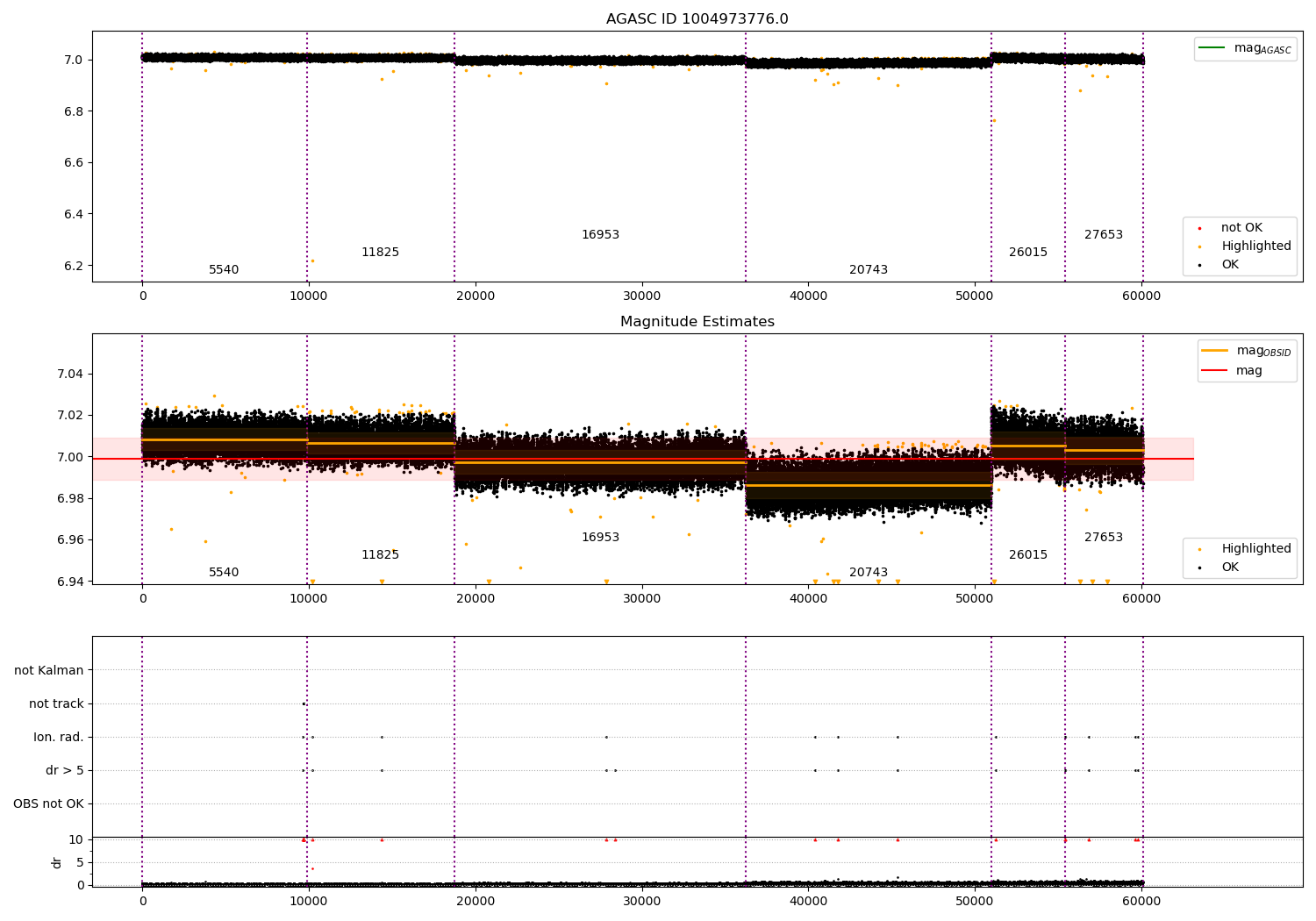
Task: Click obsid label 20743 in Magnitude Estimates plot
Action: (869, 573)
